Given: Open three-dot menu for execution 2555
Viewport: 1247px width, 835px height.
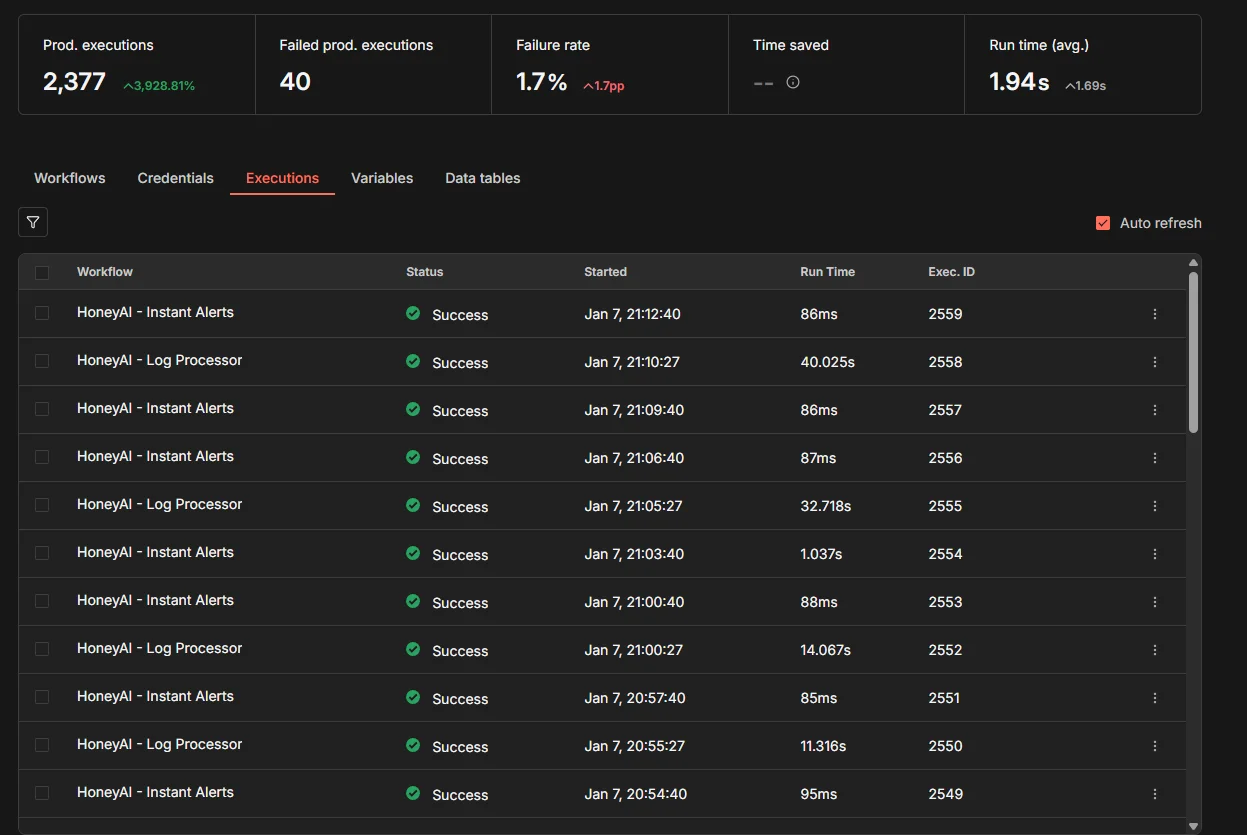Looking at the screenshot, I should [x=1155, y=506].
